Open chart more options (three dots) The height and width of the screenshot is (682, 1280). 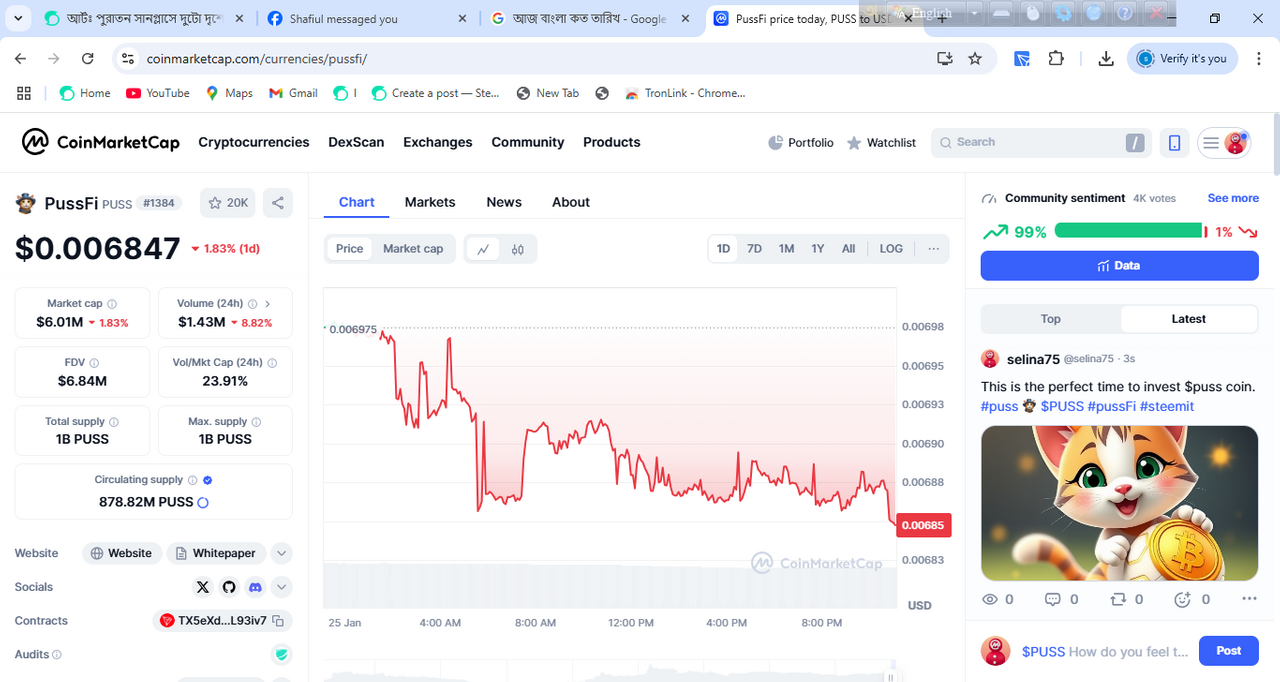pyautogui.click(x=934, y=249)
